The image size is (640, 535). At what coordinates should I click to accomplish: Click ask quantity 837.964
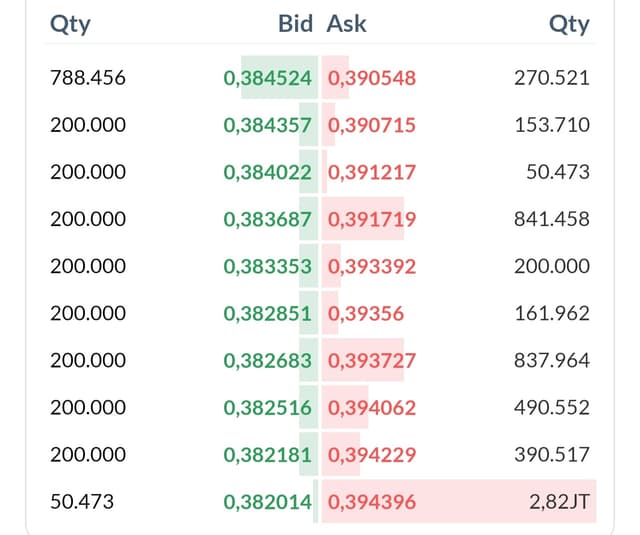click(552, 360)
